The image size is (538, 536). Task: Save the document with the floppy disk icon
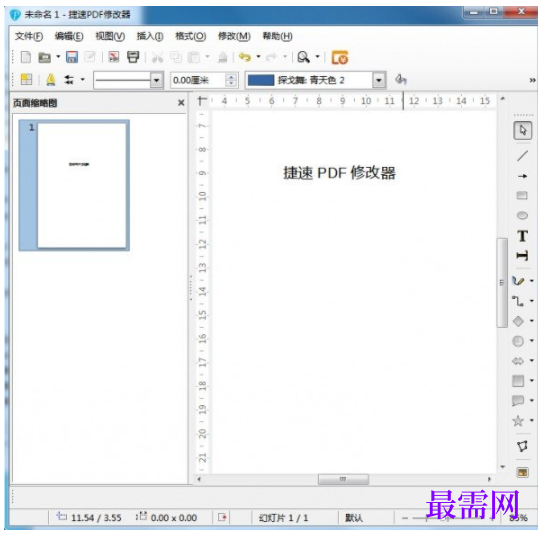(x=72, y=57)
